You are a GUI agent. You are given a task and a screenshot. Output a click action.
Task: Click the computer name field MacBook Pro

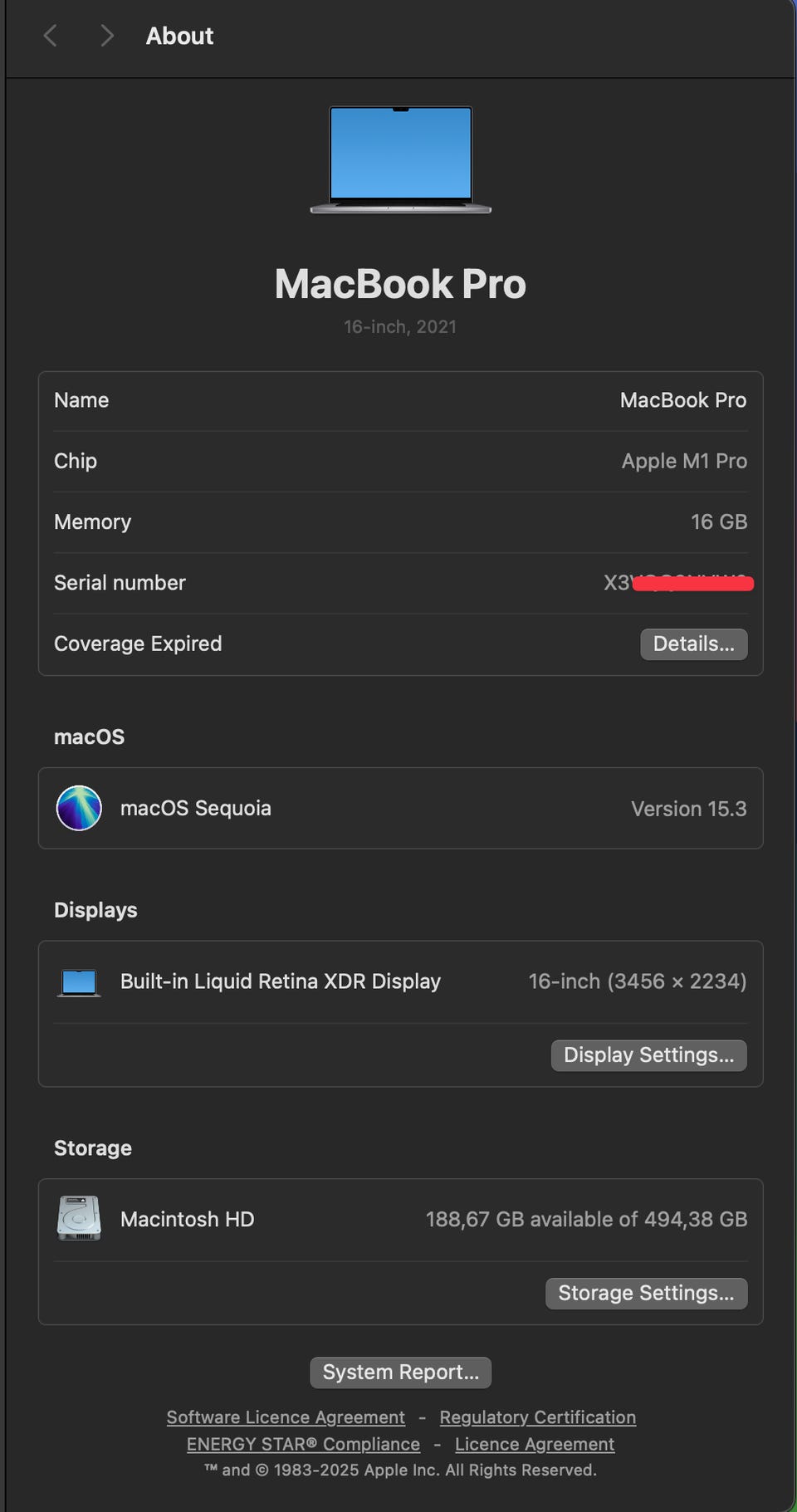tap(682, 400)
